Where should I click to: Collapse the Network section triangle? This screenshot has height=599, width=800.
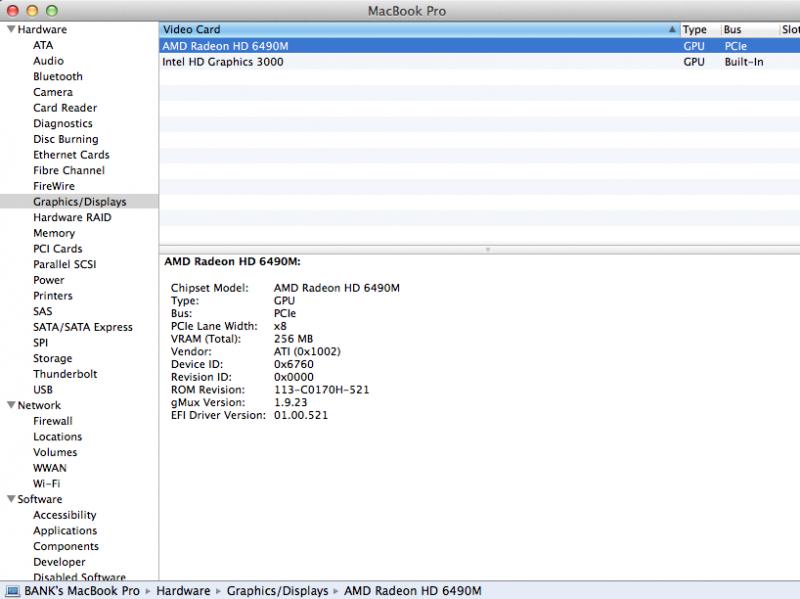[11, 405]
